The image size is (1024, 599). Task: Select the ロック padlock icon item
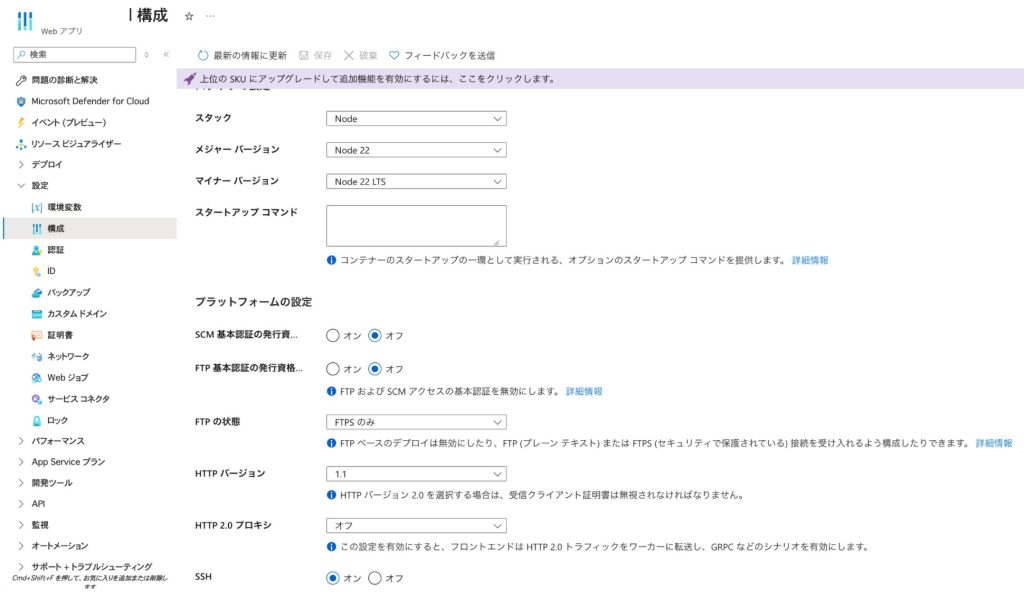pyautogui.click(x=37, y=420)
